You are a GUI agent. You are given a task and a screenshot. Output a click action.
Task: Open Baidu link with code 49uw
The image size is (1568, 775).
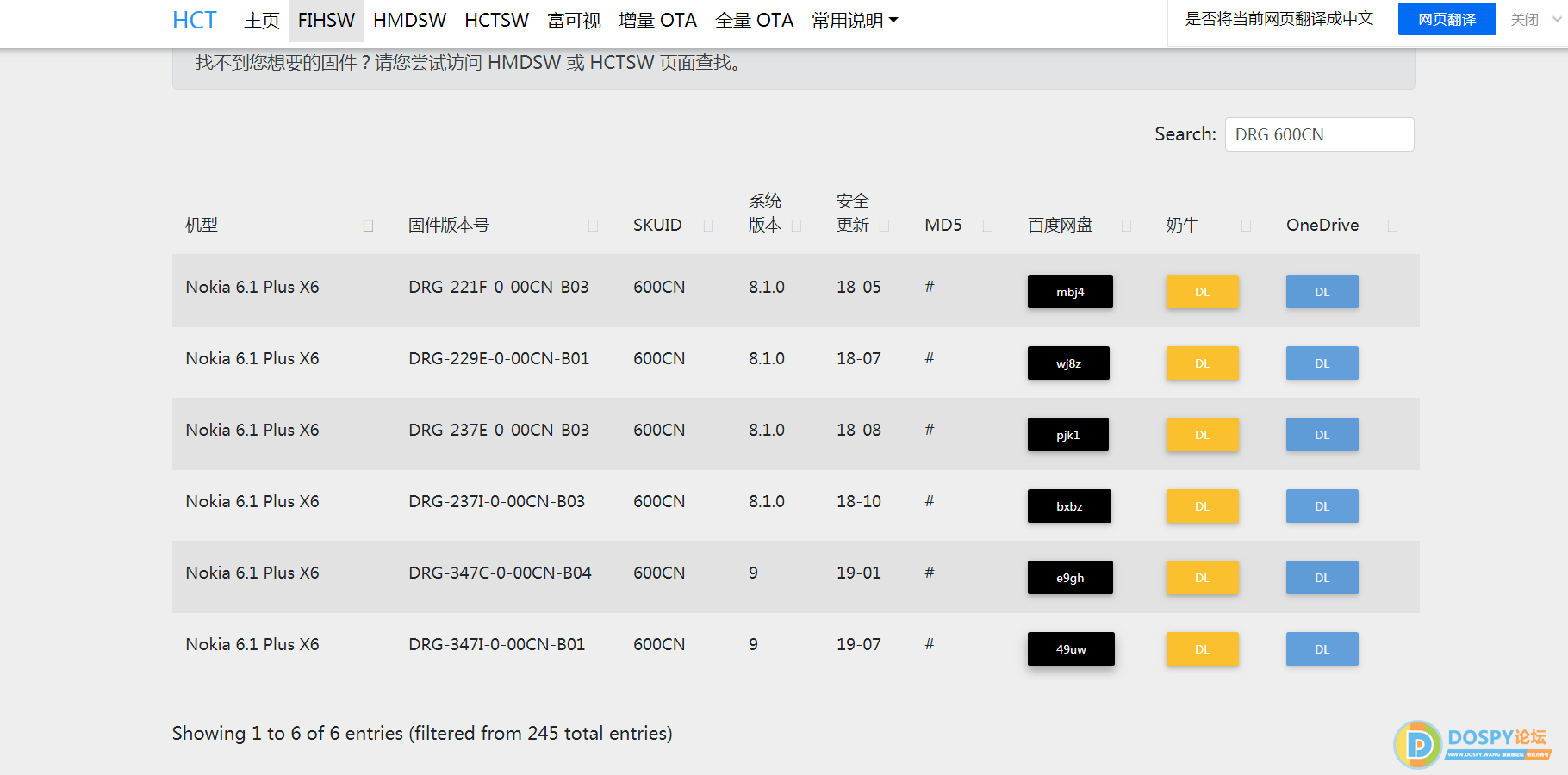(x=1071, y=649)
